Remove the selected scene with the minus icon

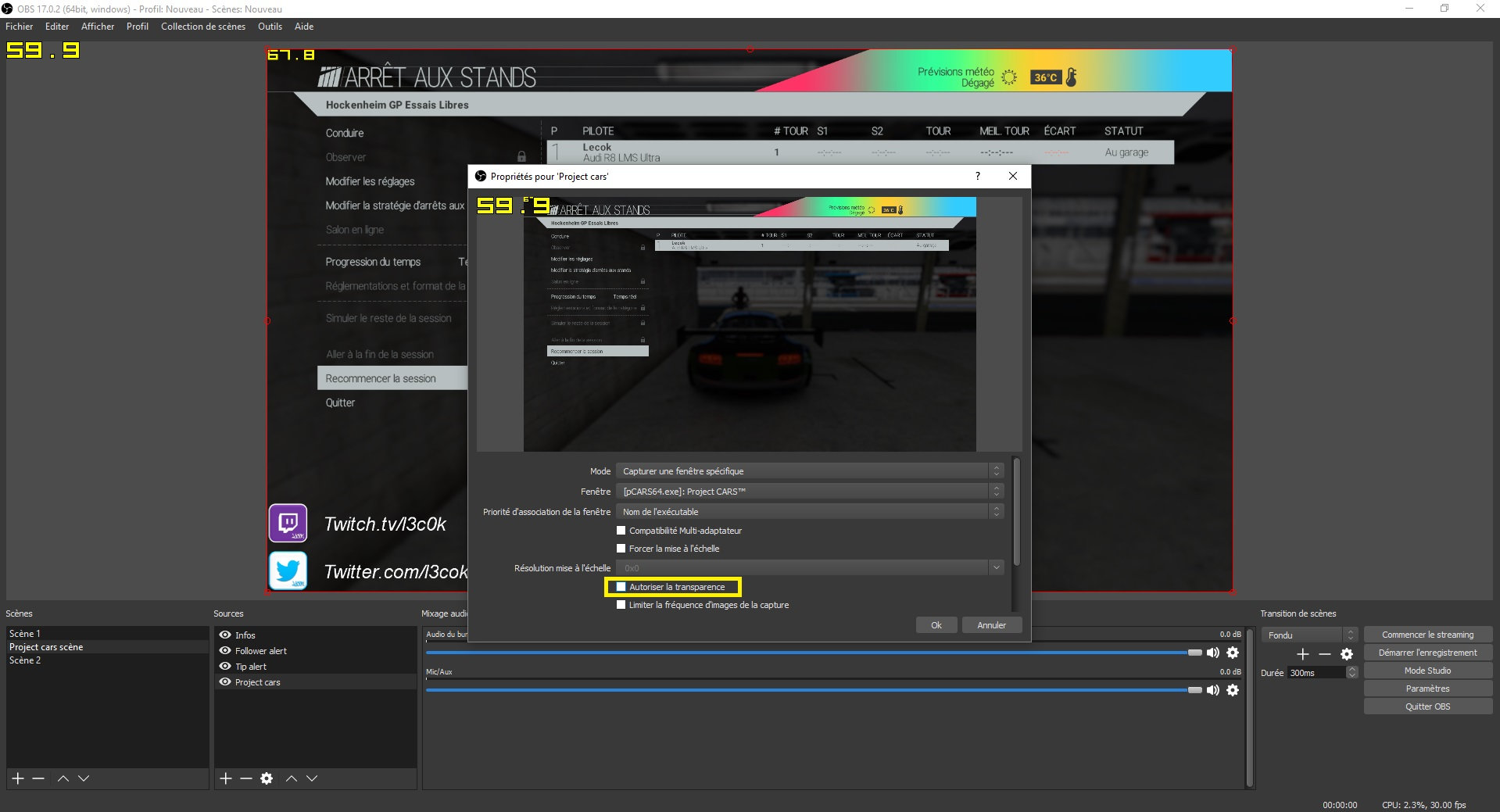[x=38, y=778]
